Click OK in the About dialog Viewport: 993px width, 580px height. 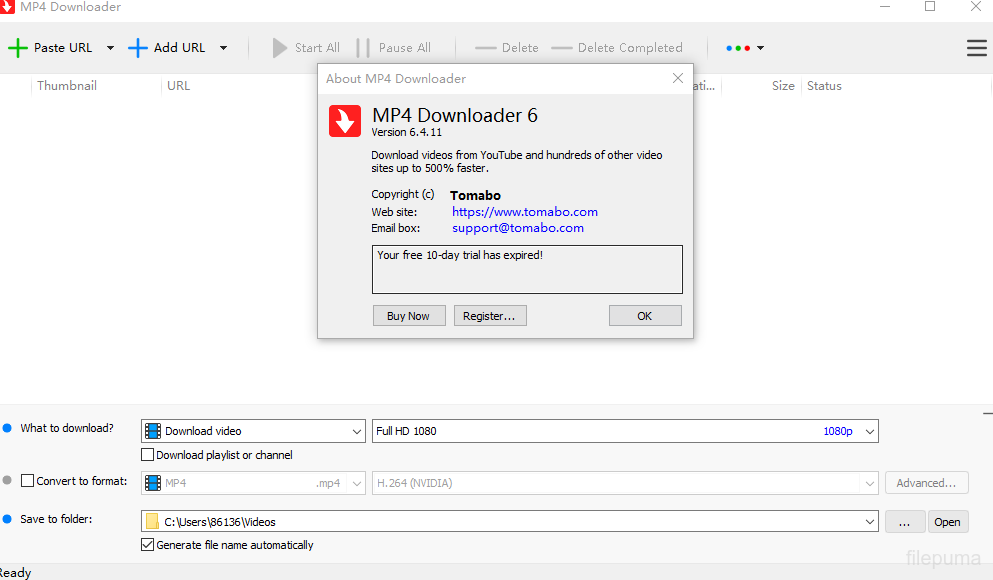click(645, 316)
